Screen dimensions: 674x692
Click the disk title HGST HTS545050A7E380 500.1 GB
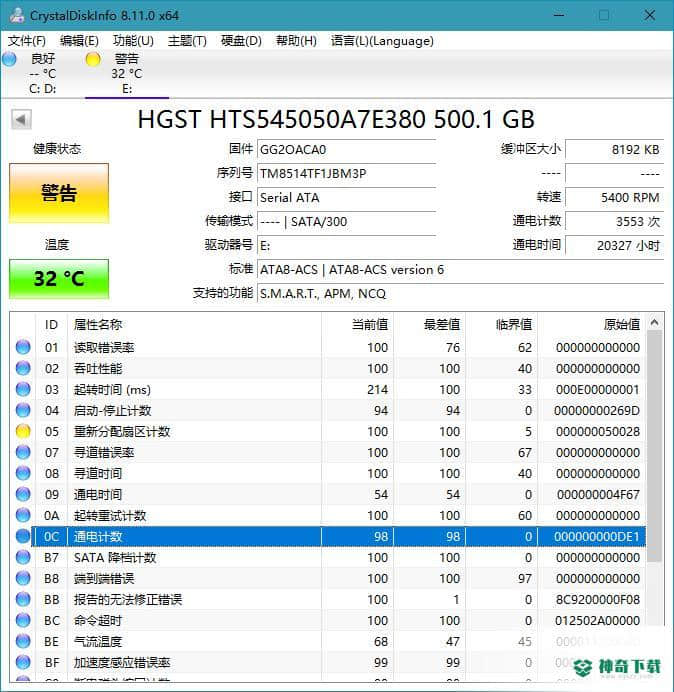click(336, 119)
